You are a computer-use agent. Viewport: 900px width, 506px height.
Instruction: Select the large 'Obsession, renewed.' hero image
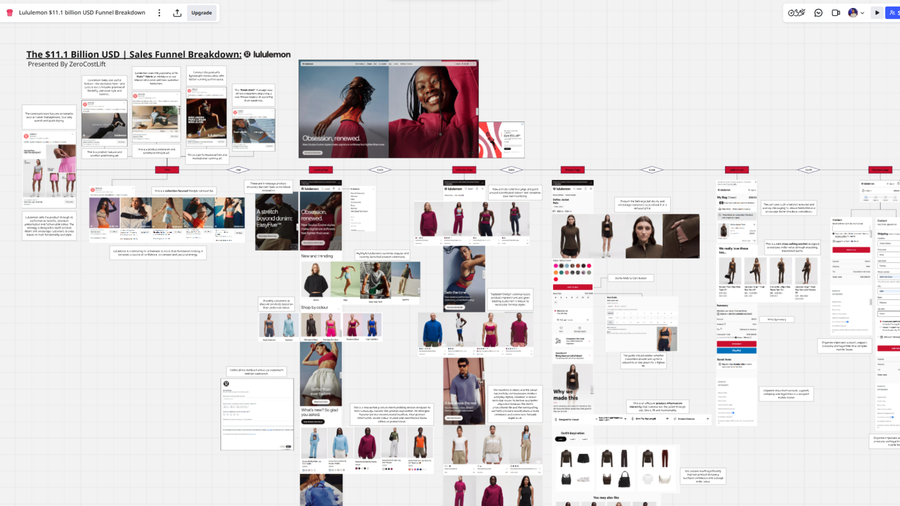389,109
